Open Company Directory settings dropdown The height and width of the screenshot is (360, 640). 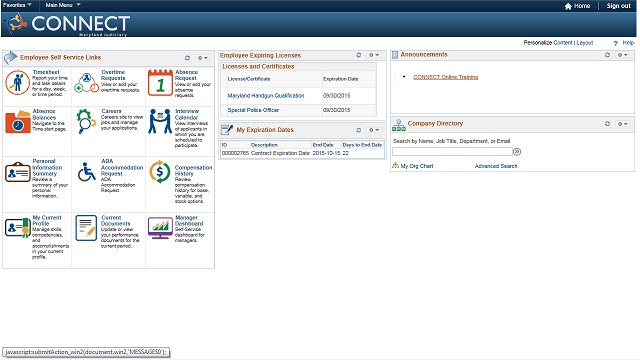tap(622, 124)
